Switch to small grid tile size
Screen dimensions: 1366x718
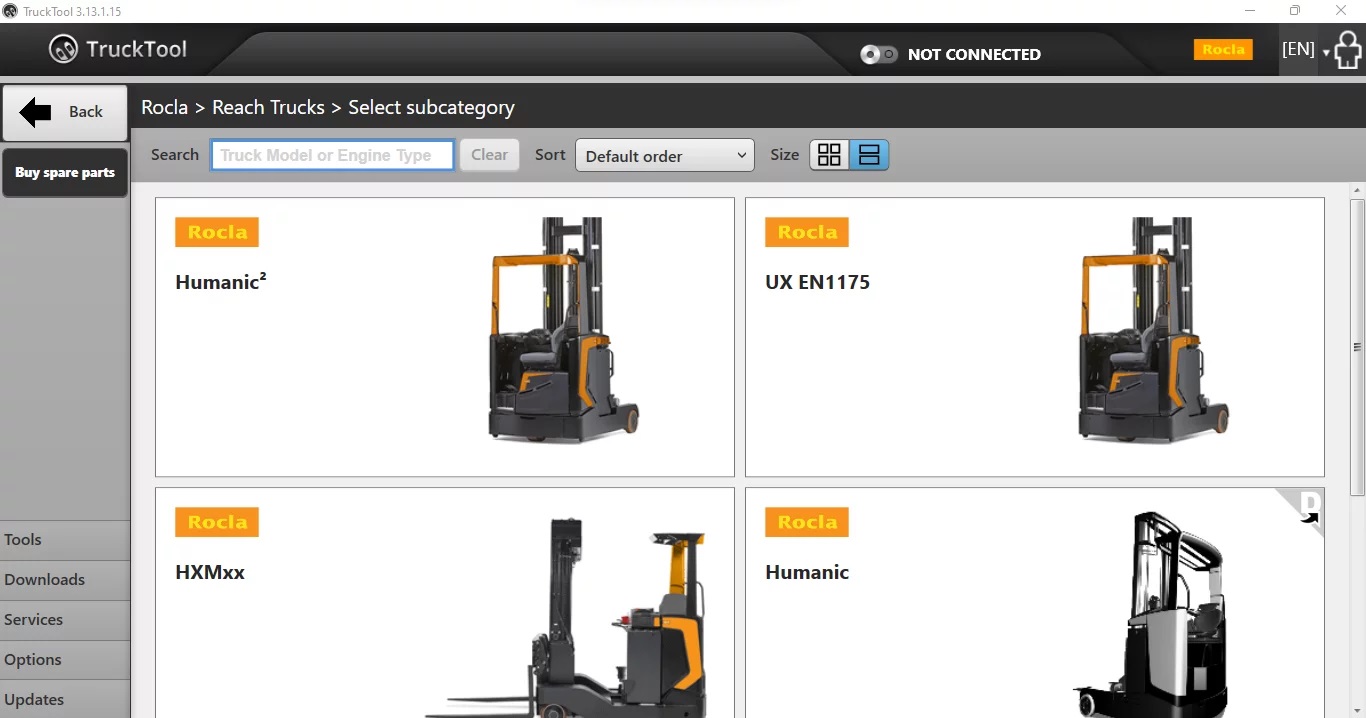(829, 155)
